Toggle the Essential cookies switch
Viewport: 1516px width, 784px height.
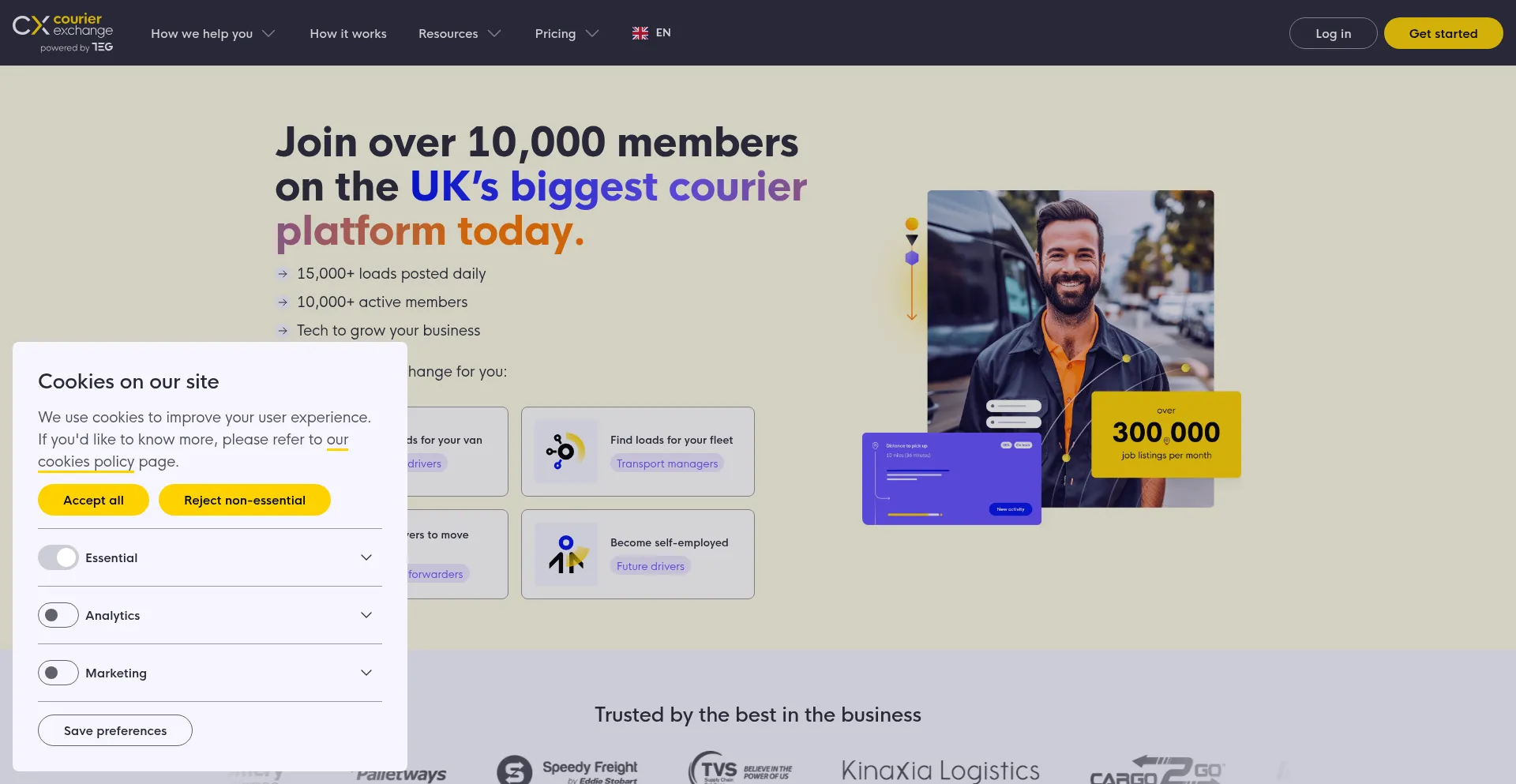click(x=58, y=557)
